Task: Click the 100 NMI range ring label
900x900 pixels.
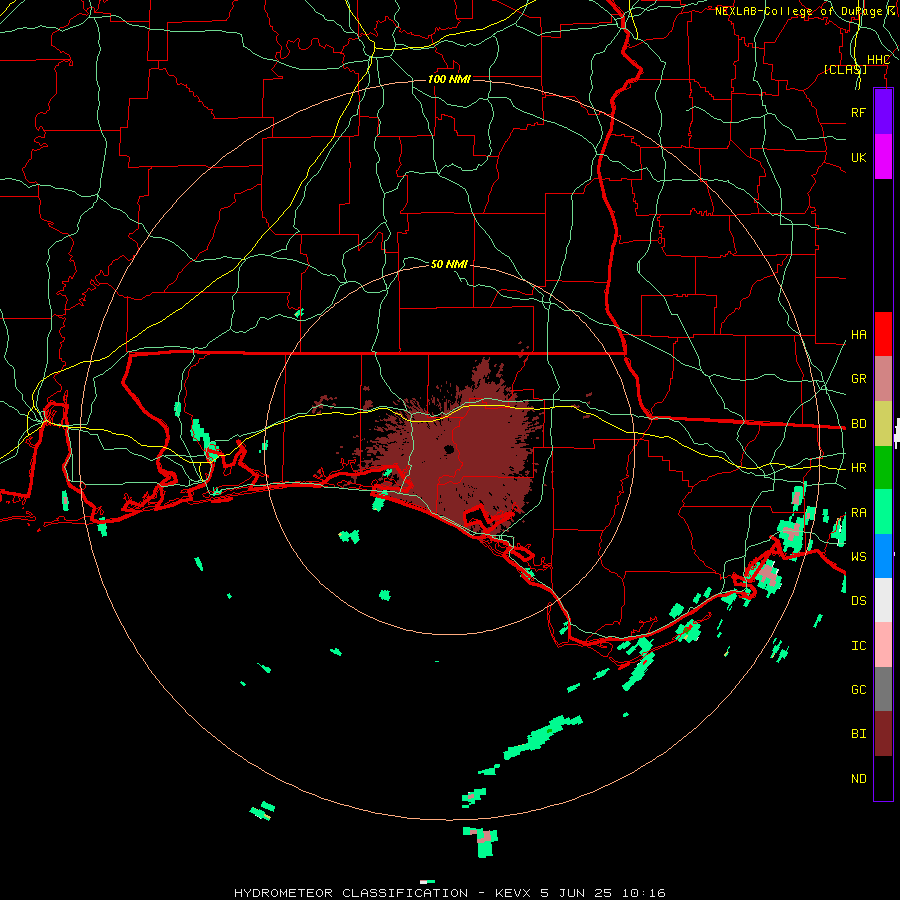Action: (x=449, y=79)
